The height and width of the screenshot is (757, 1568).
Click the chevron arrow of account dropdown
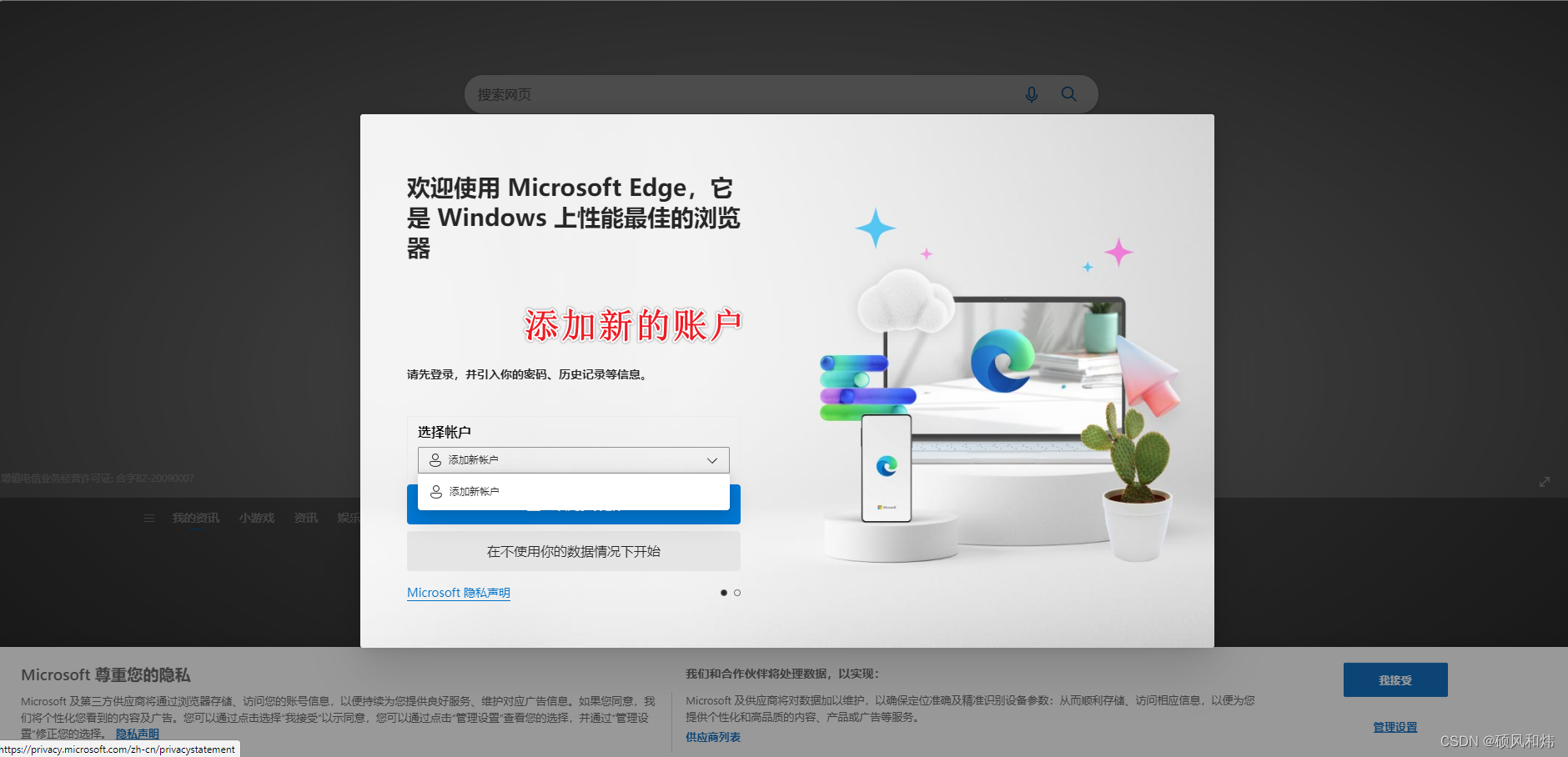click(x=712, y=460)
